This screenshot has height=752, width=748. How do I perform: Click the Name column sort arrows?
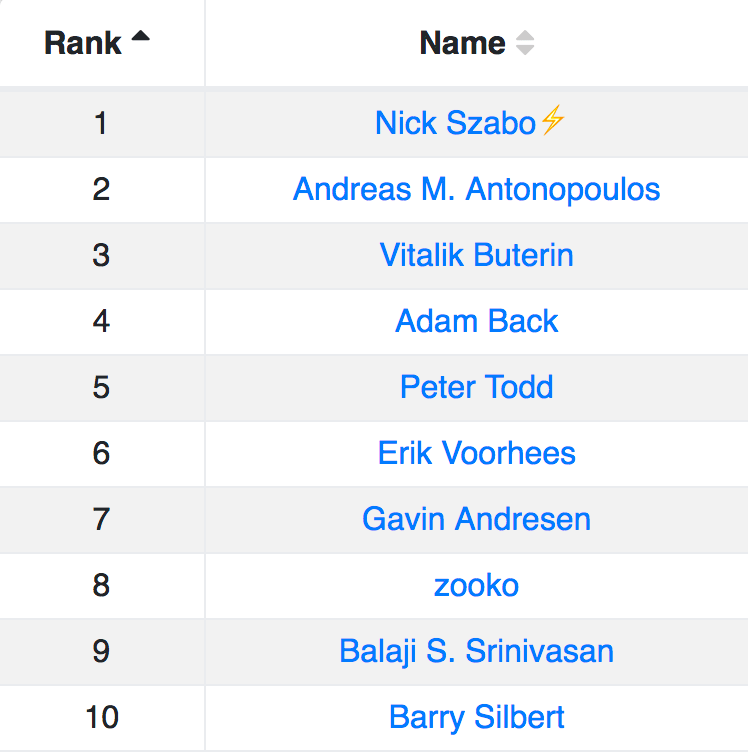click(525, 43)
